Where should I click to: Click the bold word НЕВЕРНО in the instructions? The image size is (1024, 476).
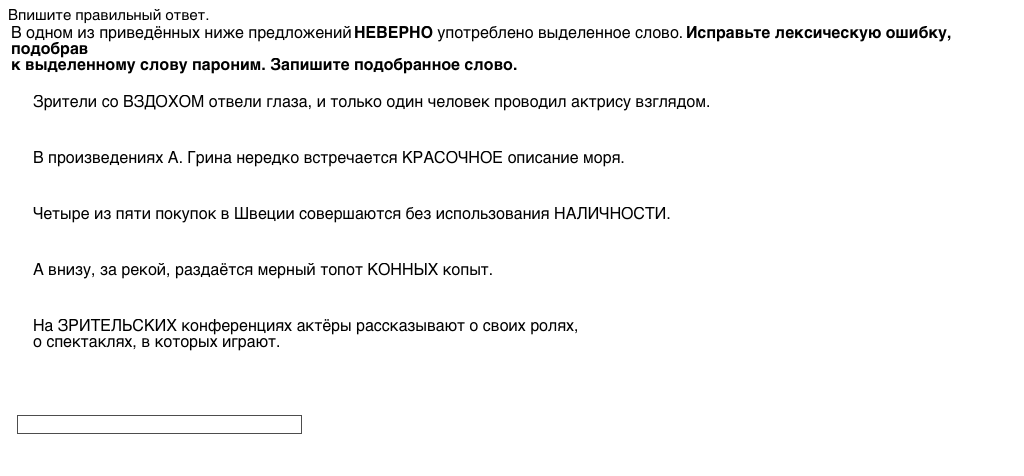394,33
